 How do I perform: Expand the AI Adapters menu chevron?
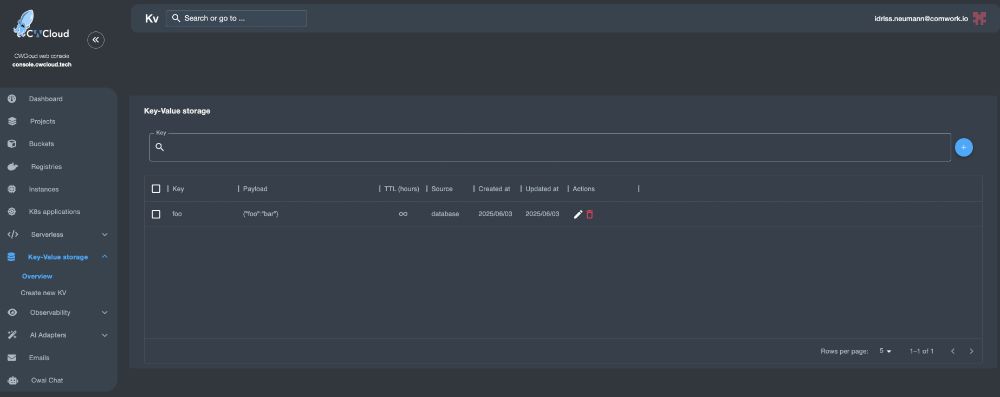(105, 335)
